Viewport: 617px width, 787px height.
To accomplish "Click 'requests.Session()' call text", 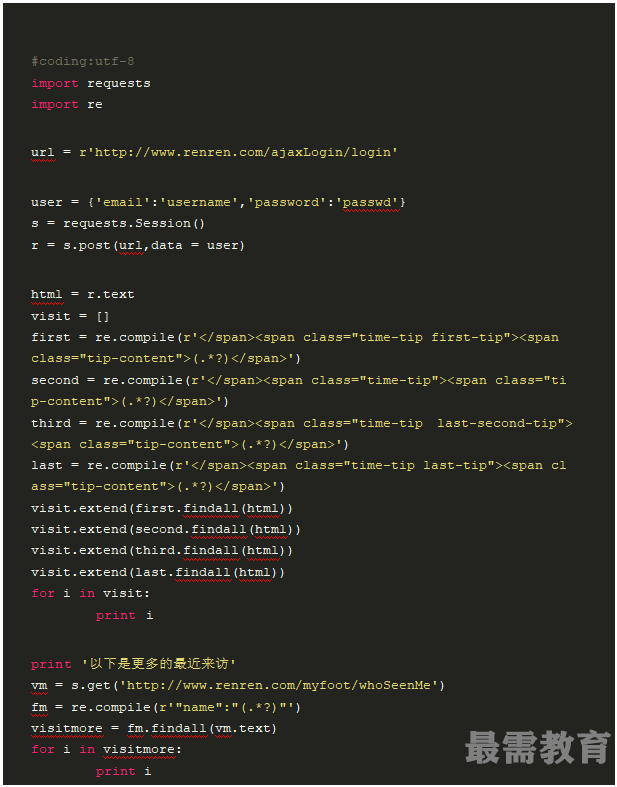I will (x=134, y=223).
